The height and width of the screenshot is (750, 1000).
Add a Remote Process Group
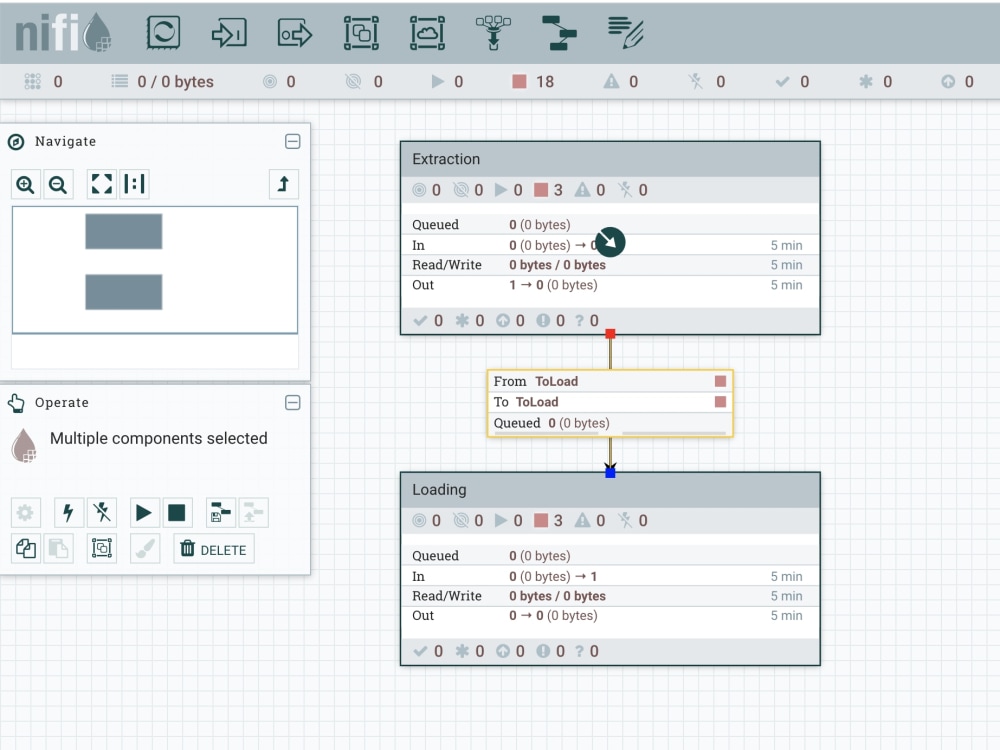pos(427,32)
